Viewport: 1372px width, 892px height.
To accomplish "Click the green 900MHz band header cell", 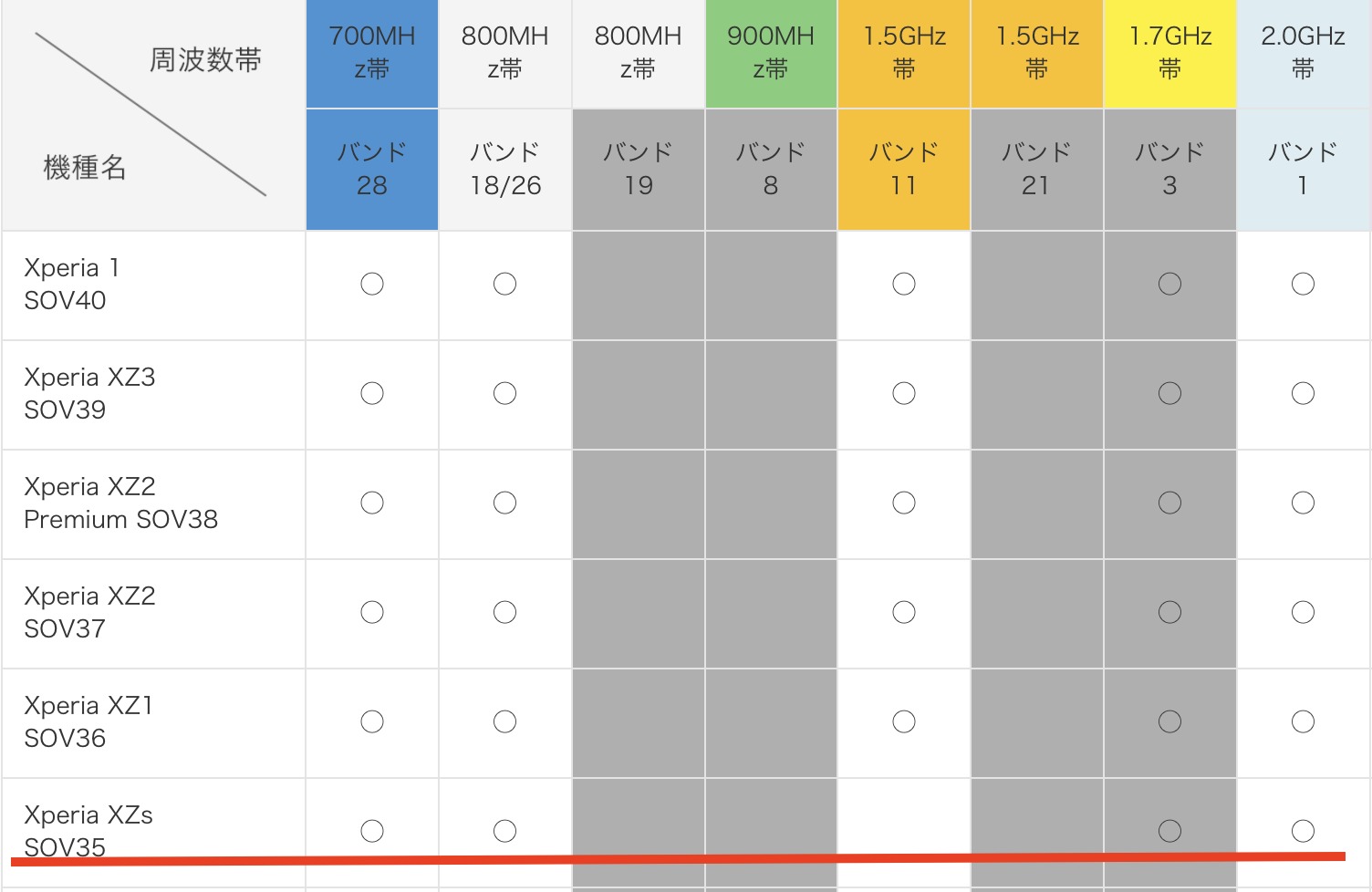I will (x=771, y=53).
